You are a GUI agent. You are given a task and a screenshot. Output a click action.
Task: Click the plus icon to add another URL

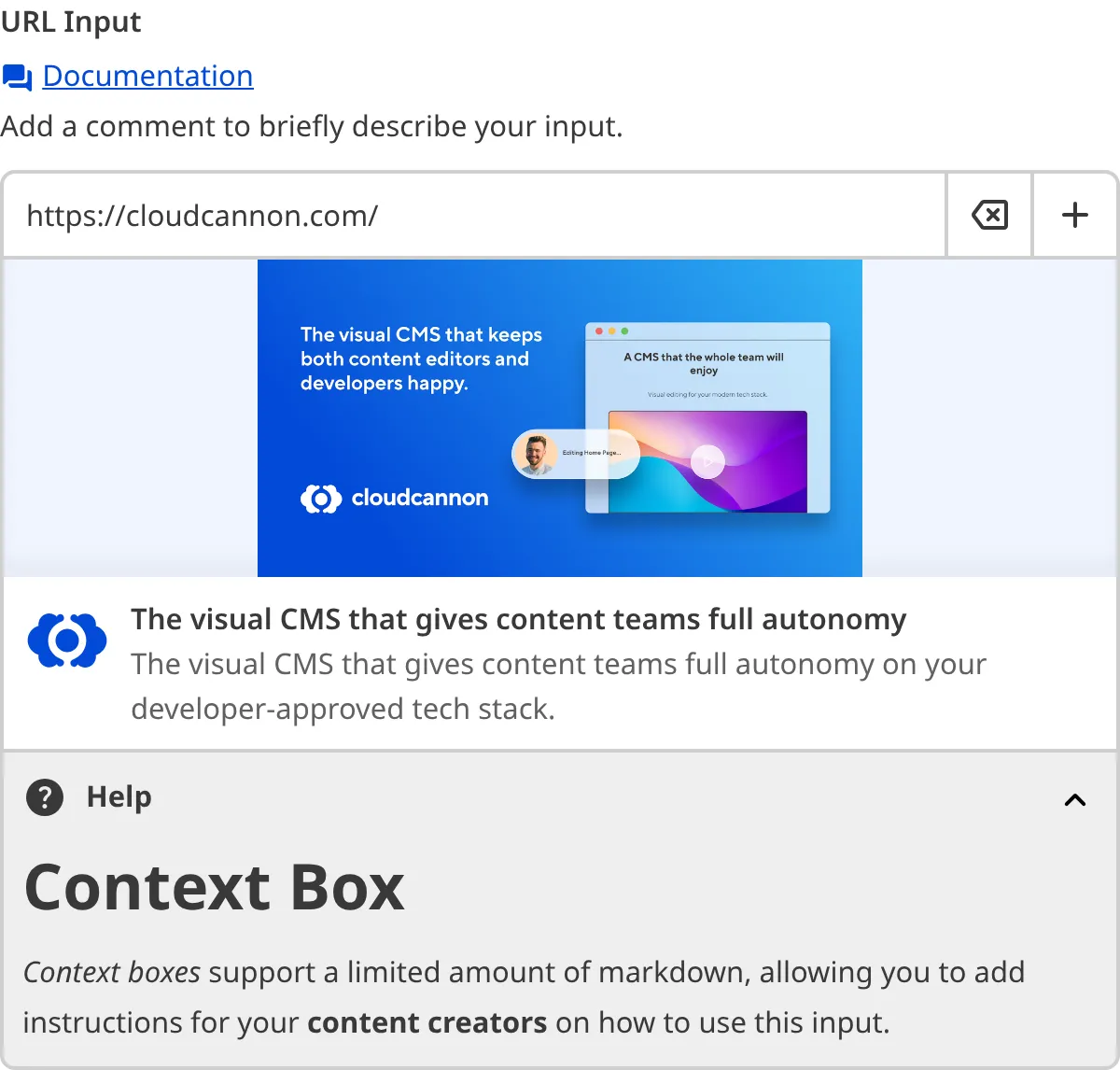pos(1074,215)
